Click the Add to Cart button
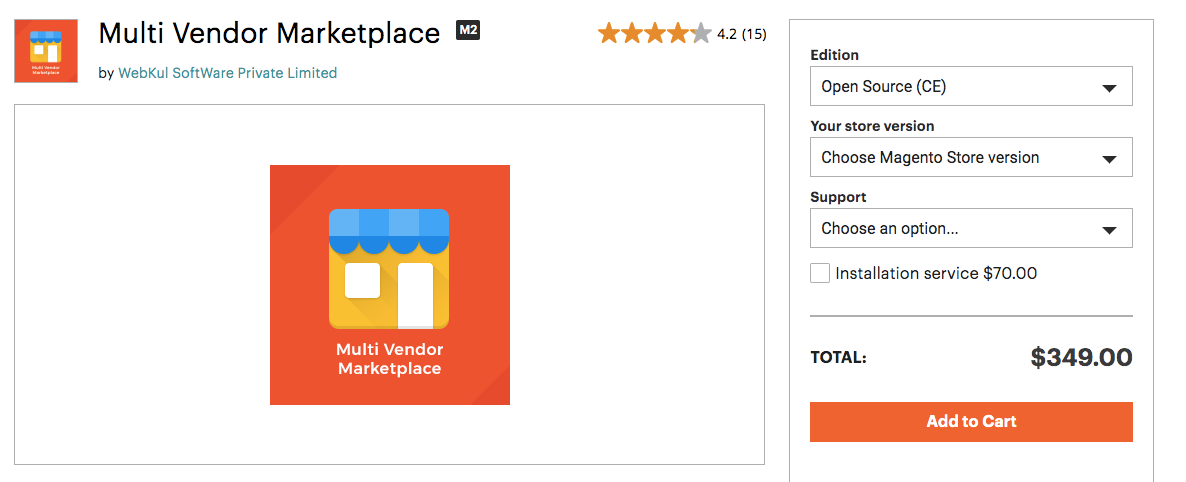Screen dimensions: 1186x482 point(971,421)
